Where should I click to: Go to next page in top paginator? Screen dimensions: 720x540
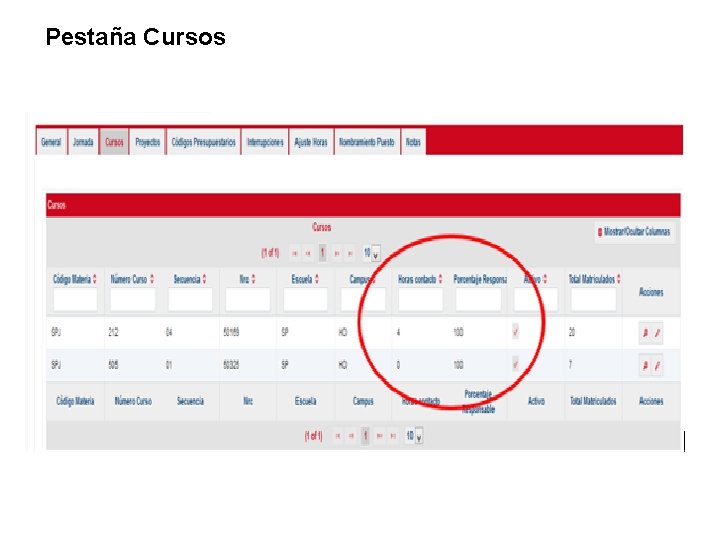tap(337, 253)
